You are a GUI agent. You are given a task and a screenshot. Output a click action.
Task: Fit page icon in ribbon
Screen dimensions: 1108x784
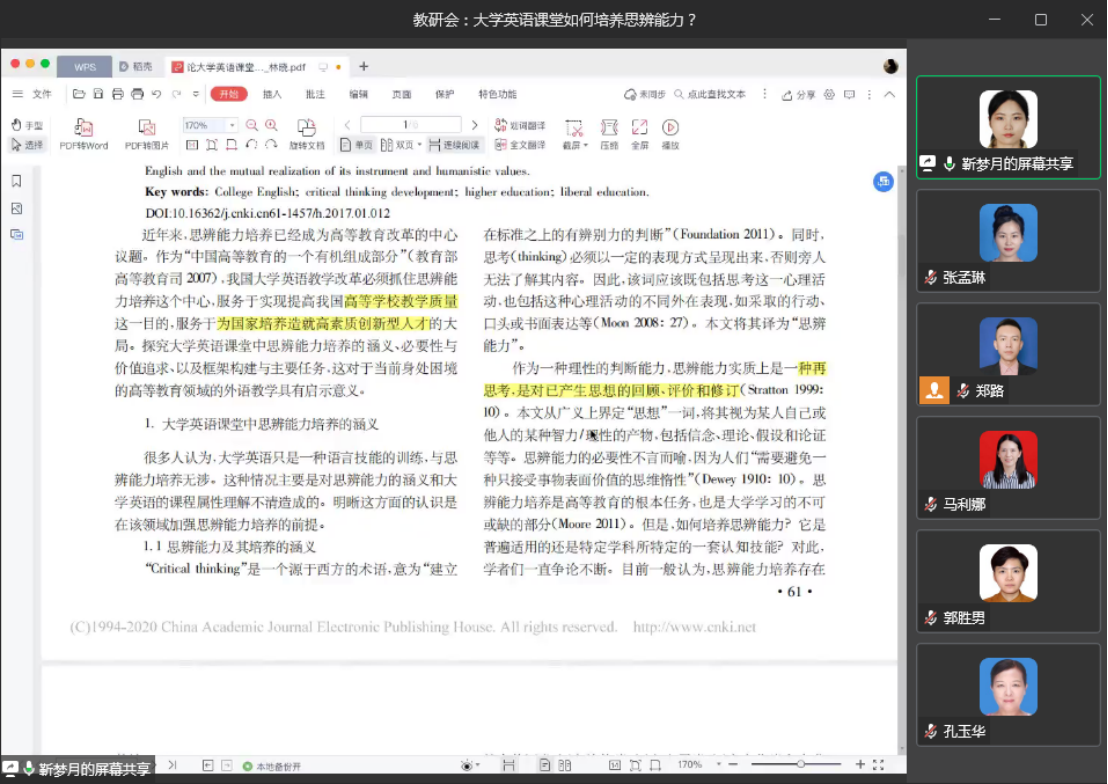[211, 145]
